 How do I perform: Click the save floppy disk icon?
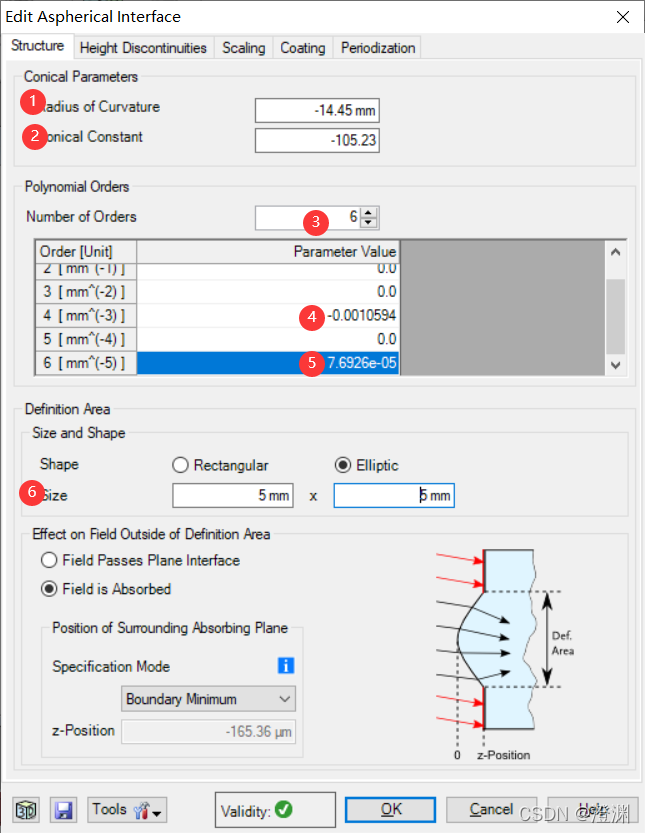[64, 810]
